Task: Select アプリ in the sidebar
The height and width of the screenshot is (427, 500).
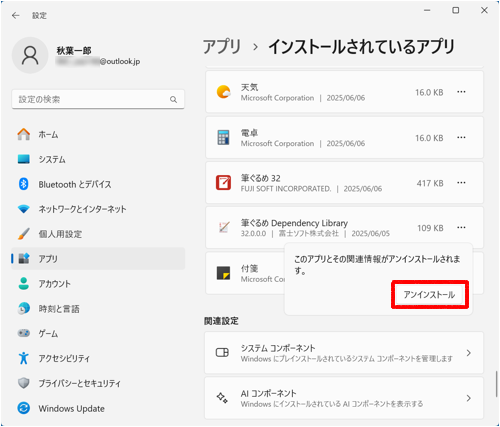Action: tap(98, 259)
